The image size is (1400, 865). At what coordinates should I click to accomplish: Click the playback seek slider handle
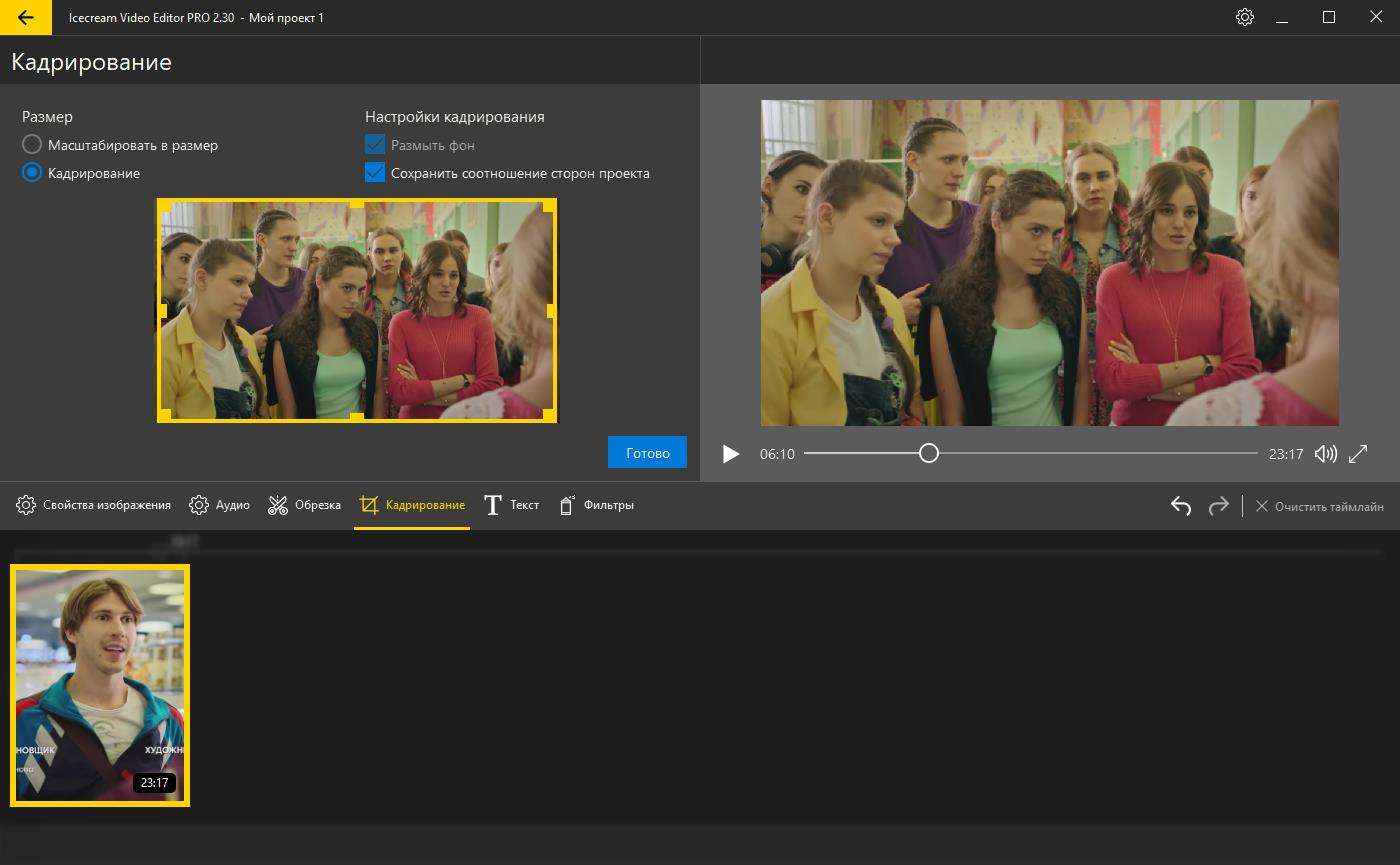pyautogui.click(x=929, y=454)
